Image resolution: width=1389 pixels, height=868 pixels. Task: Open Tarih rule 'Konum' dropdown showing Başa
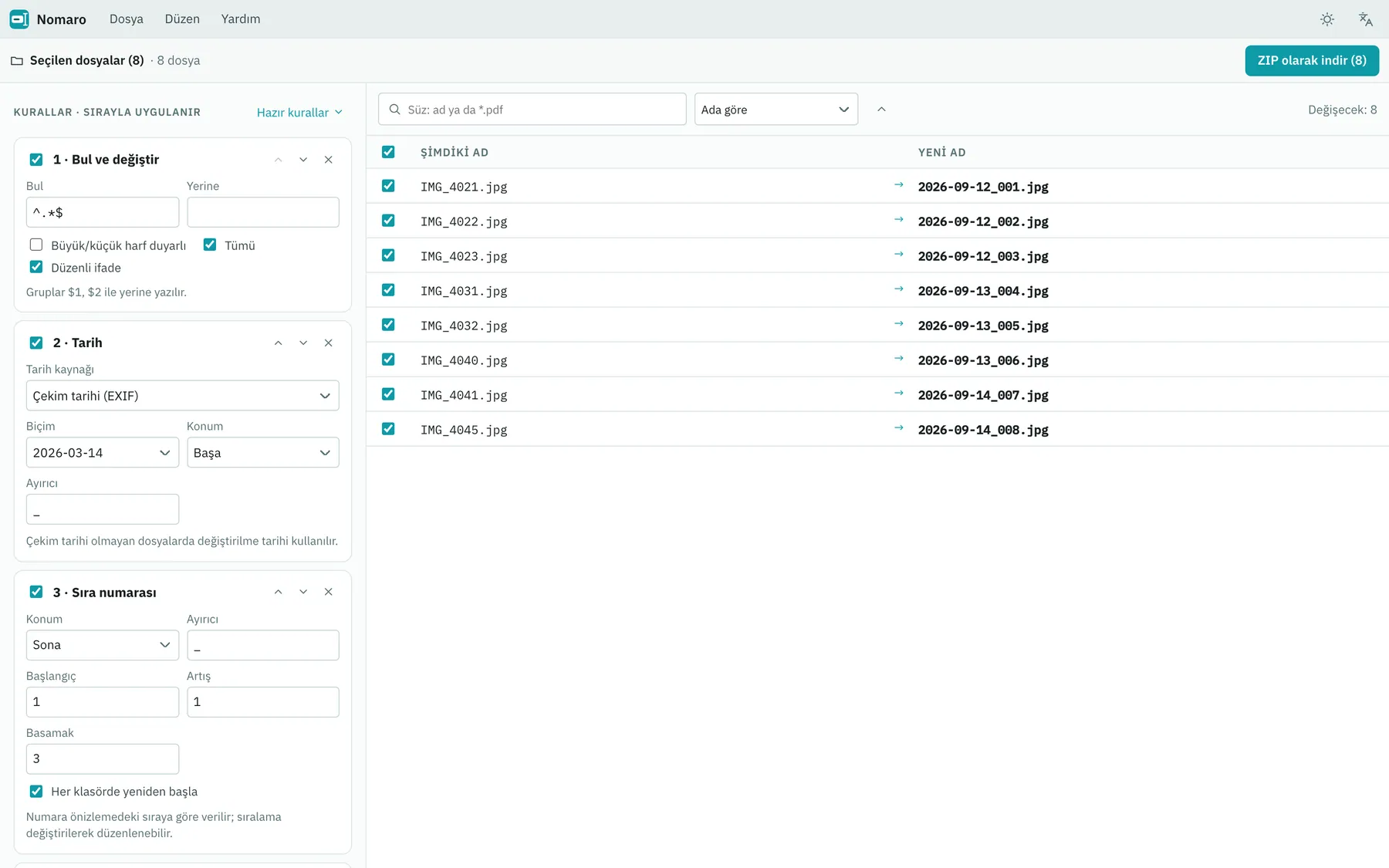(263, 453)
